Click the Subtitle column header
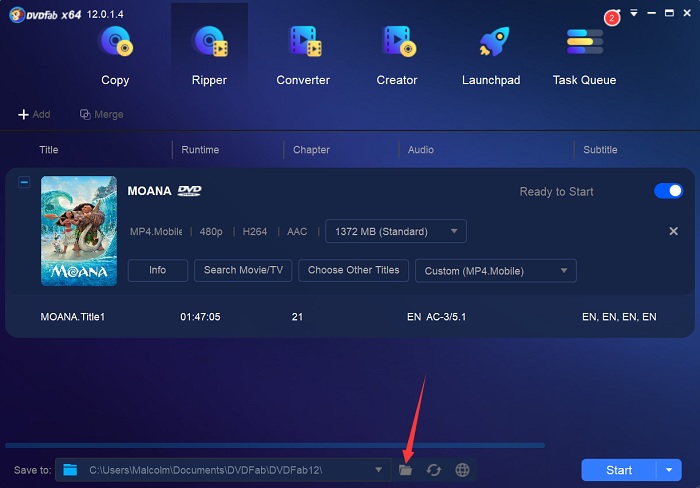This screenshot has width=700, height=488. (x=600, y=150)
